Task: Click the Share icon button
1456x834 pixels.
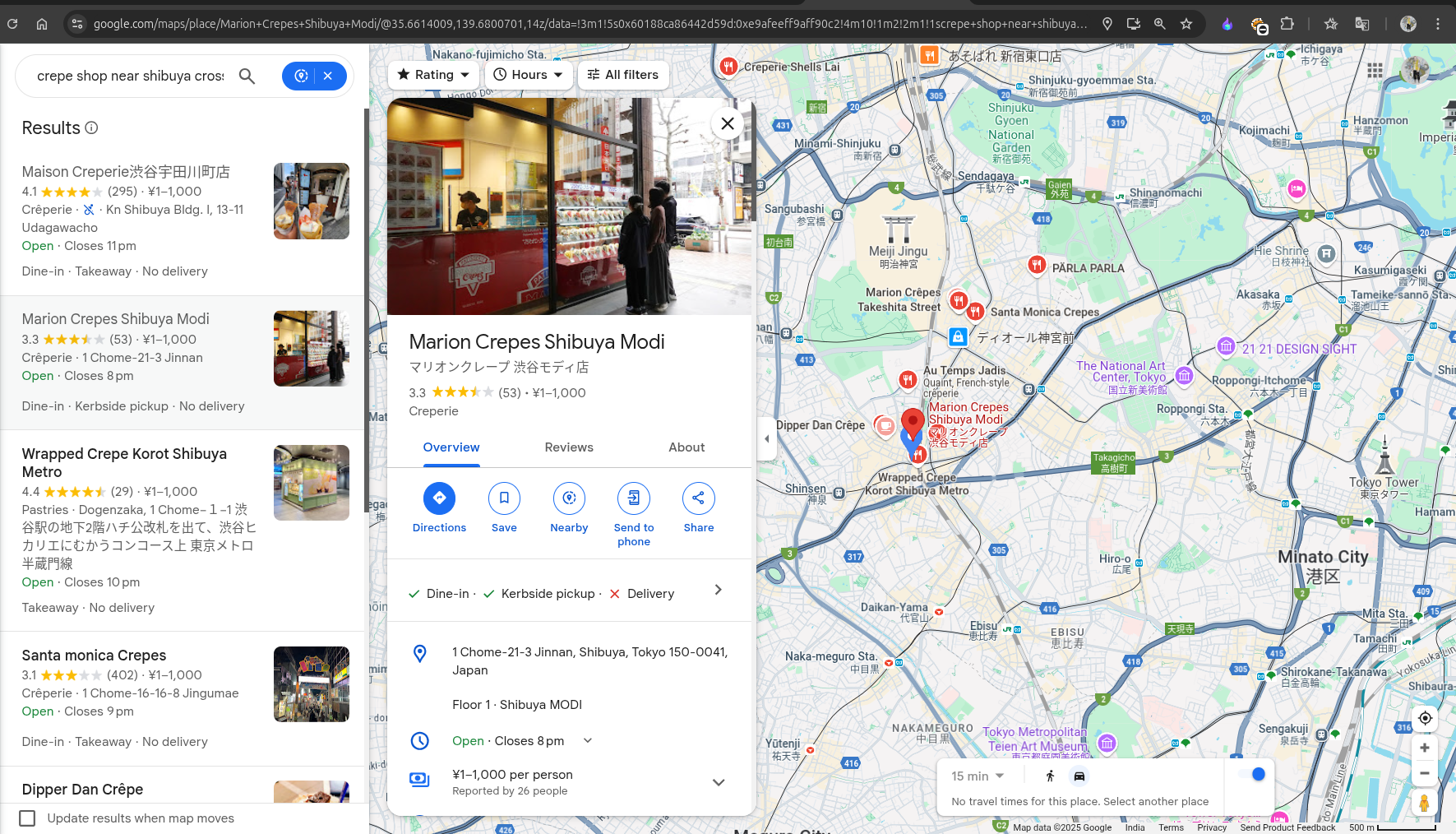Action: [698, 498]
